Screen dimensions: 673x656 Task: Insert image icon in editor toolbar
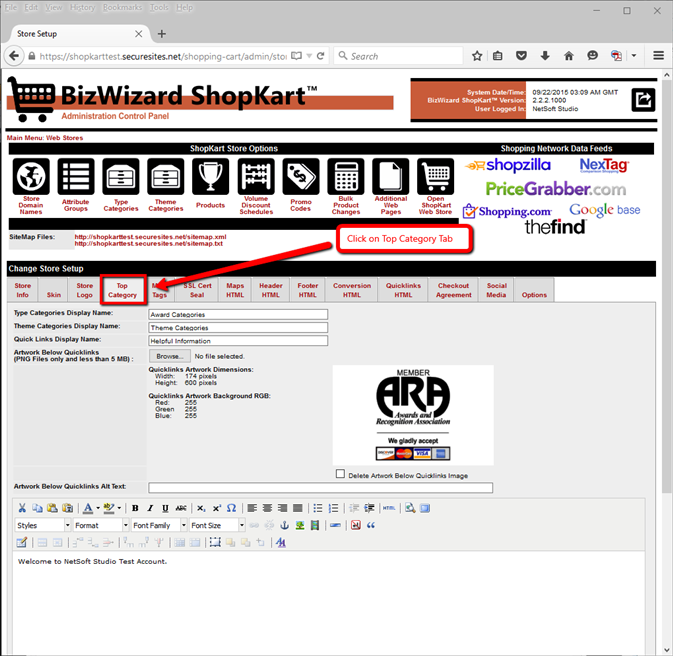point(300,525)
